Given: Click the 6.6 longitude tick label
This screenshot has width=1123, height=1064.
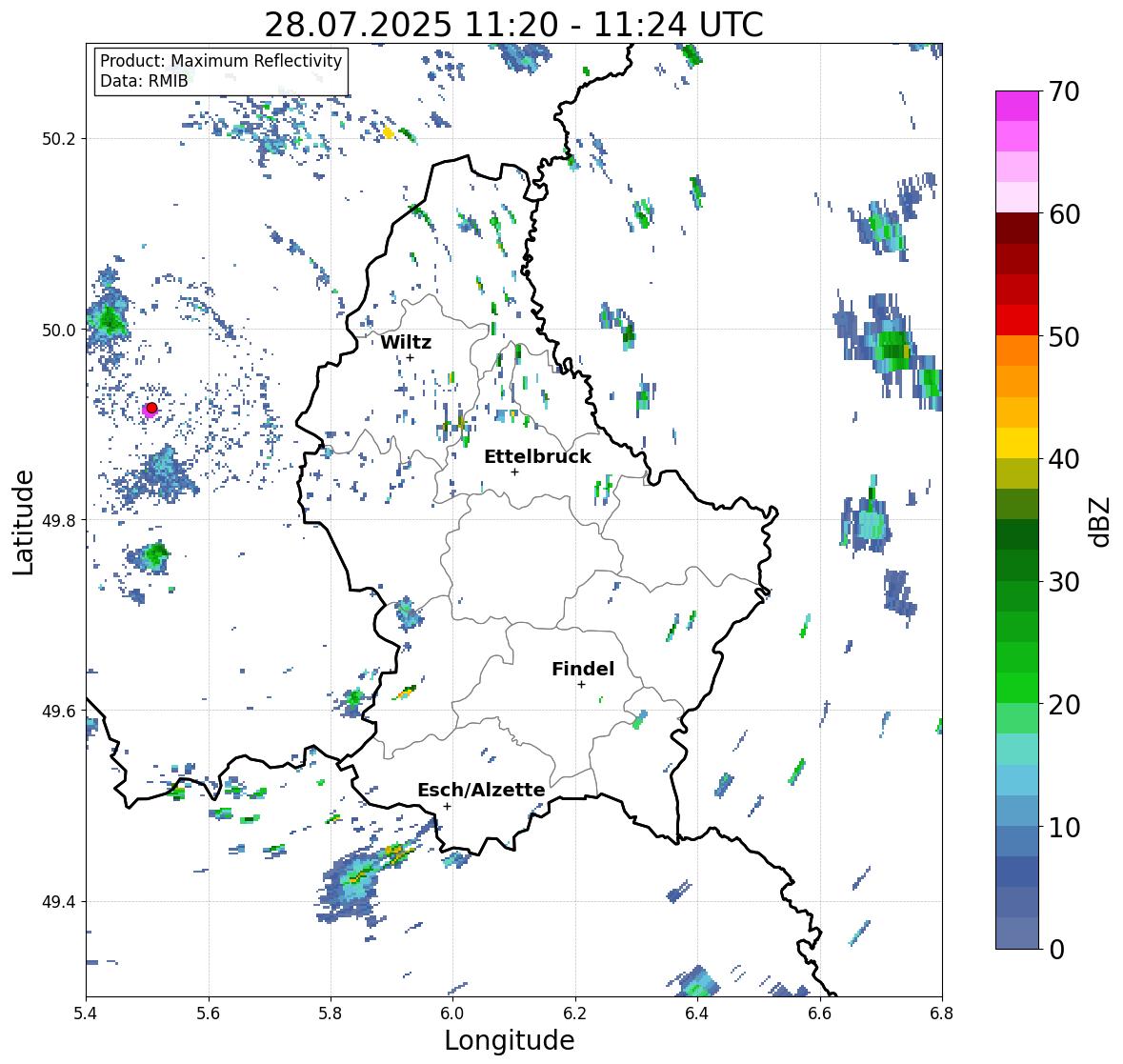Looking at the screenshot, I should pos(820,1014).
